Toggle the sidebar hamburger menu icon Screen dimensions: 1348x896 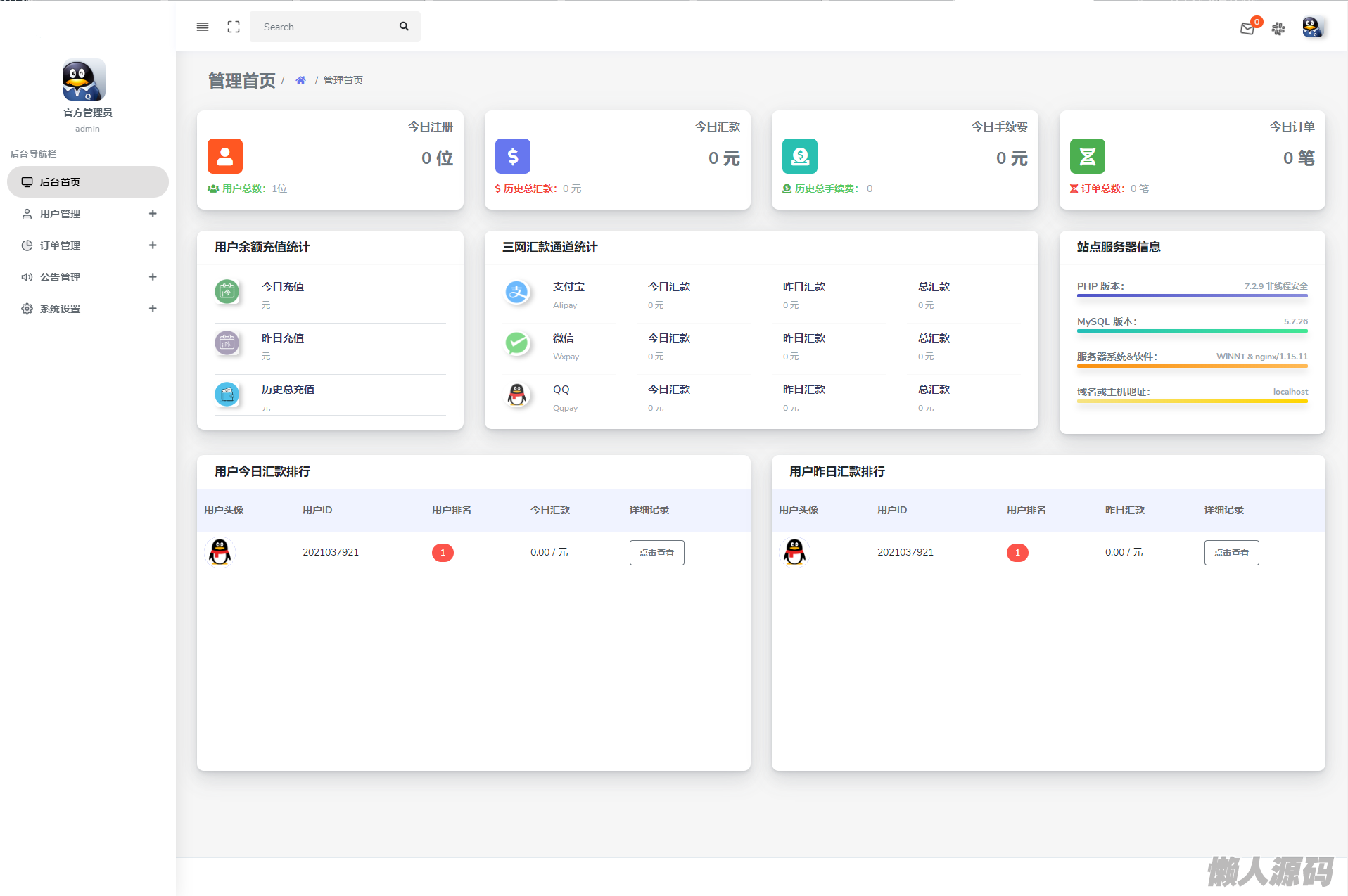203,27
